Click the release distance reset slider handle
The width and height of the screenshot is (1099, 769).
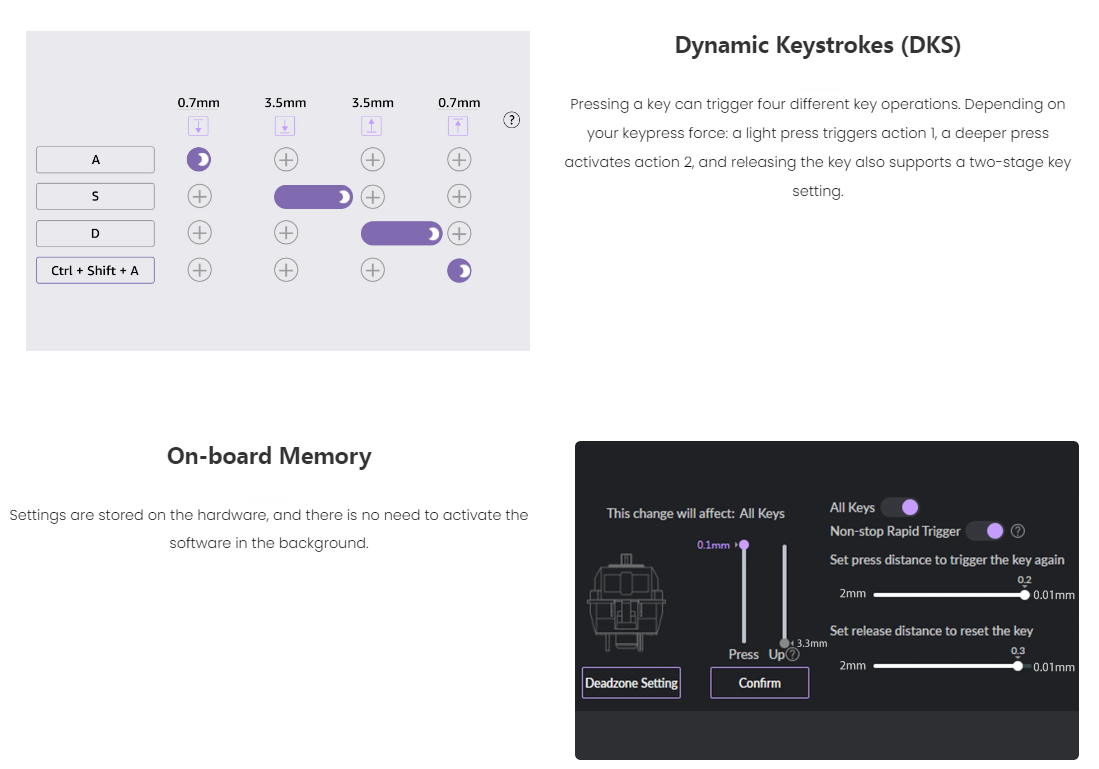click(x=1018, y=666)
